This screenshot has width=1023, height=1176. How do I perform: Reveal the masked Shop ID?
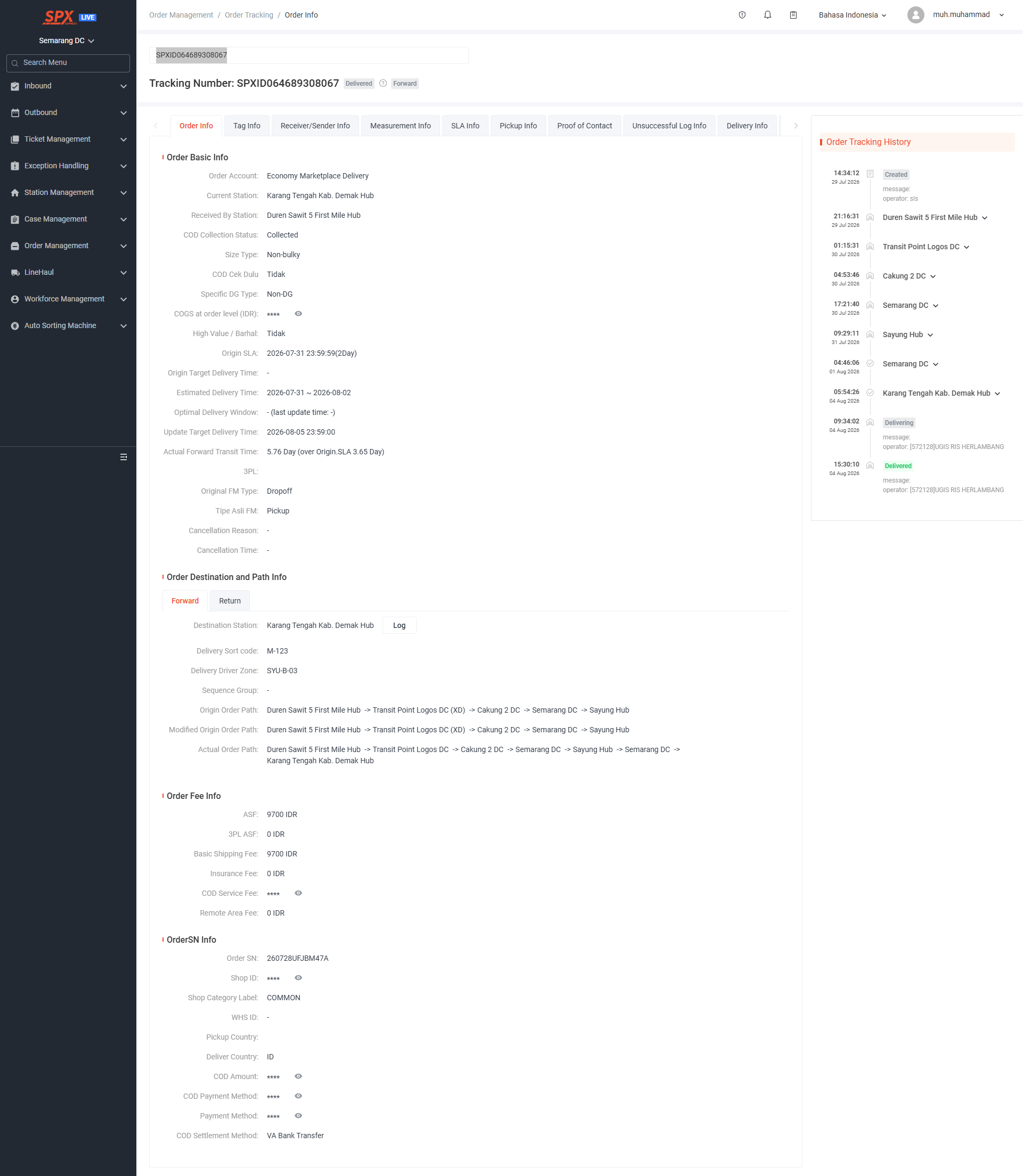(x=298, y=977)
